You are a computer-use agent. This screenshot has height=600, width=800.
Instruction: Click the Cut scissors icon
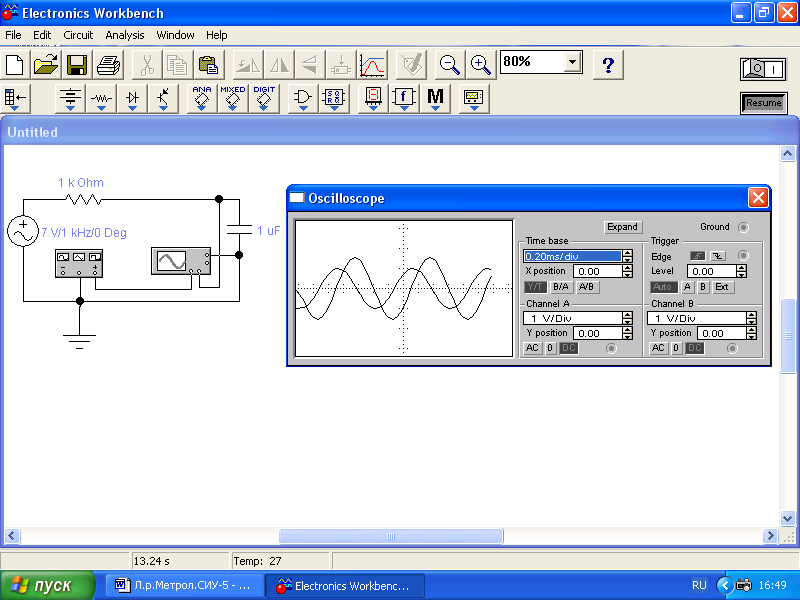pyautogui.click(x=147, y=65)
